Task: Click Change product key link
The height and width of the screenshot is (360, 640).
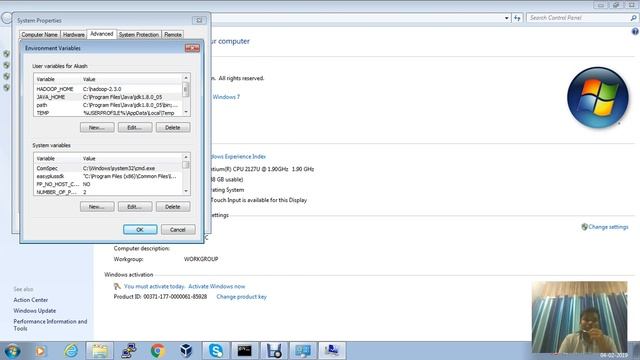Action: (241, 297)
